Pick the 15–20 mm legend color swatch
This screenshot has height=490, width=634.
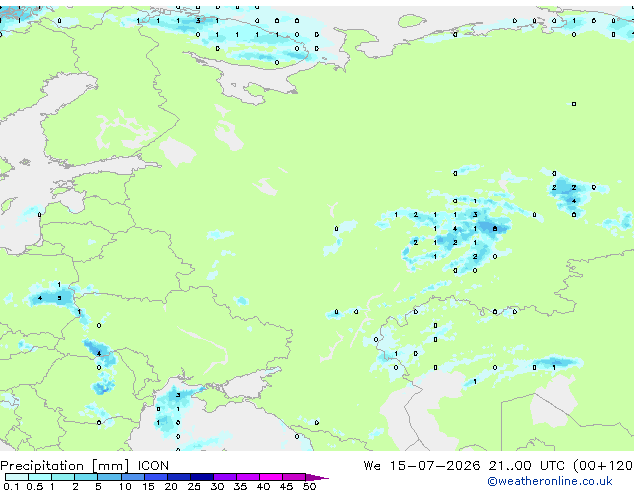point(156,477)
